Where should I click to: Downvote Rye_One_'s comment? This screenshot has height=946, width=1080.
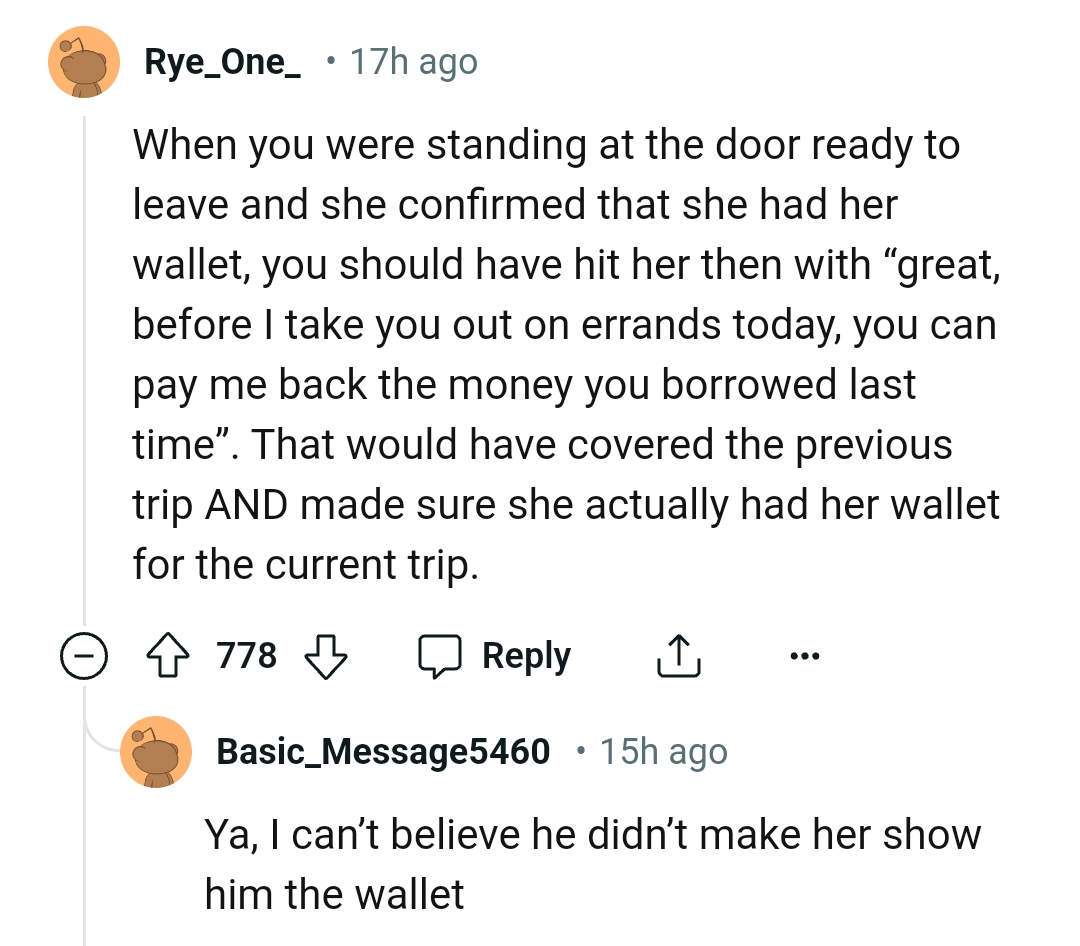pos(323,656)
